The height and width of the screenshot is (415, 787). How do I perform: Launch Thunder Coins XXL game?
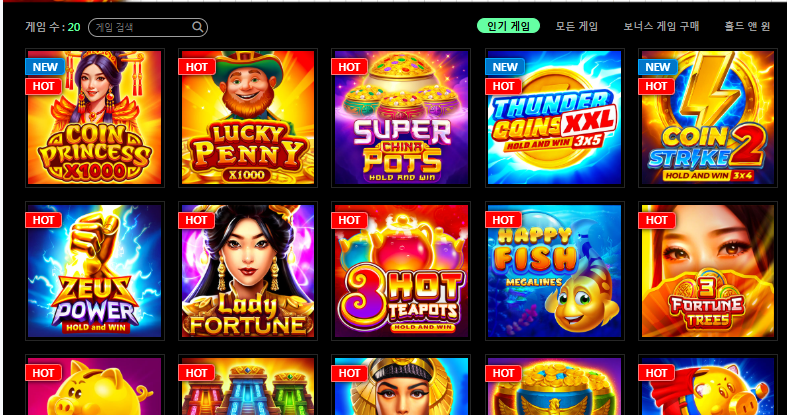[555, 117]
